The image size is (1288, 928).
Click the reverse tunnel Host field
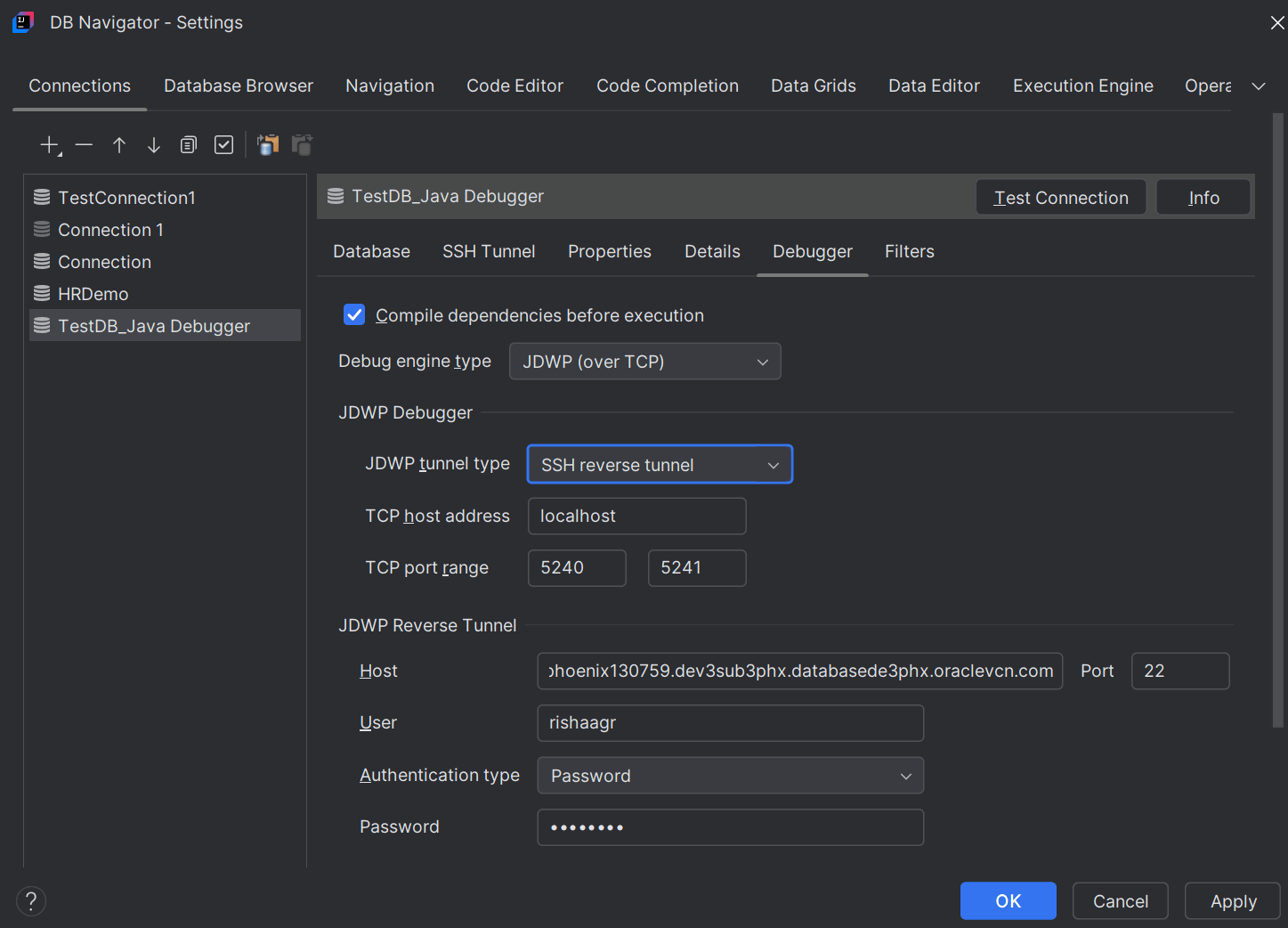tap(800, 672)
